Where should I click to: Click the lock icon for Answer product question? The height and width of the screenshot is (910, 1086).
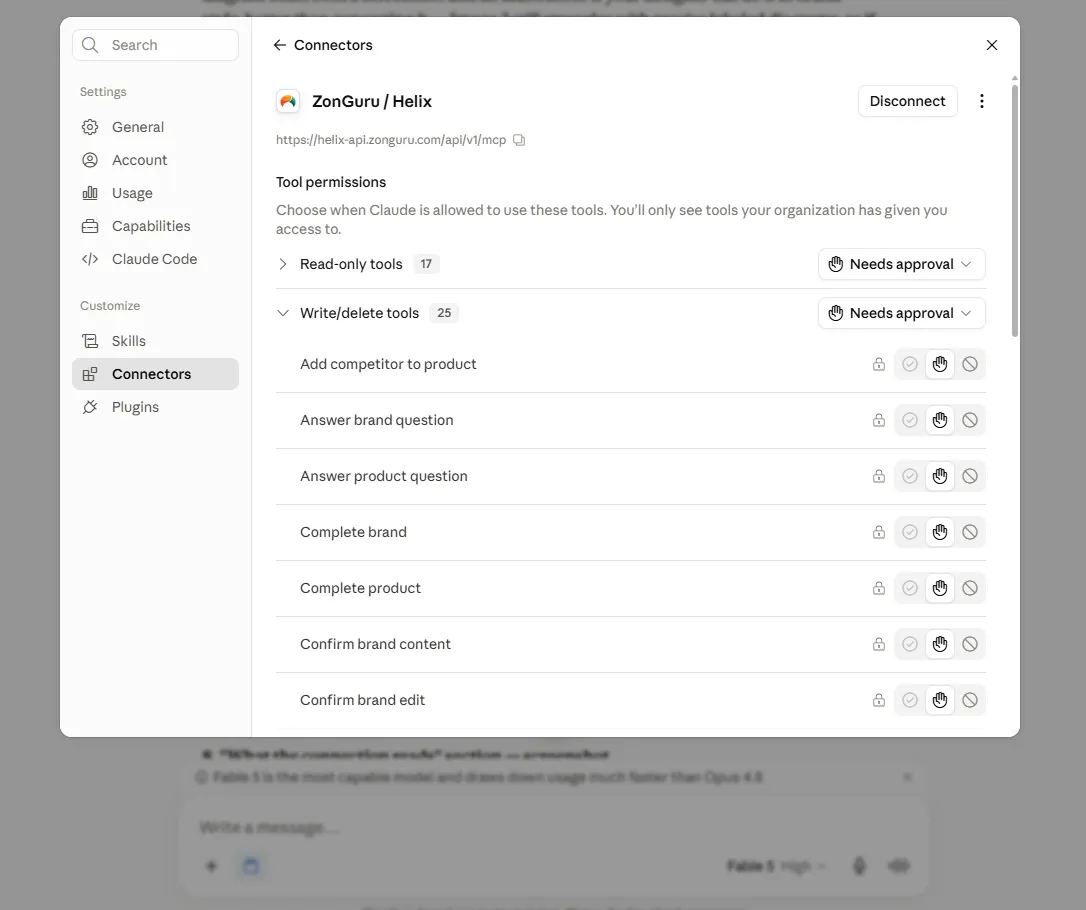click(x=879, y=476)
